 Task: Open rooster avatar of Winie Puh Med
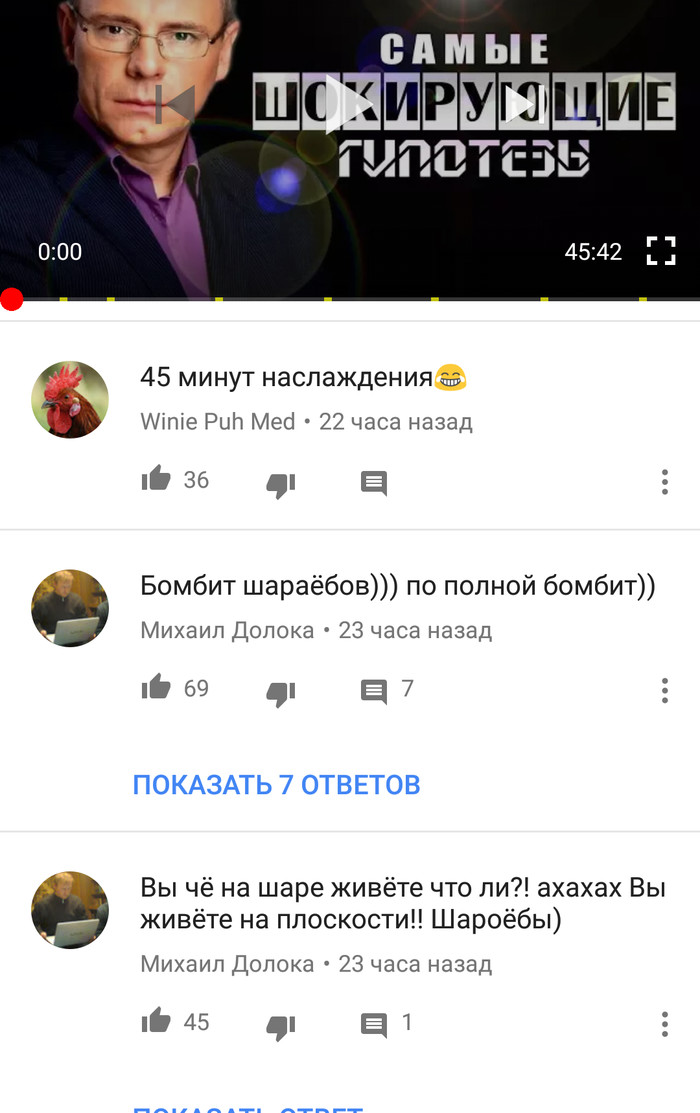point(70,400)
